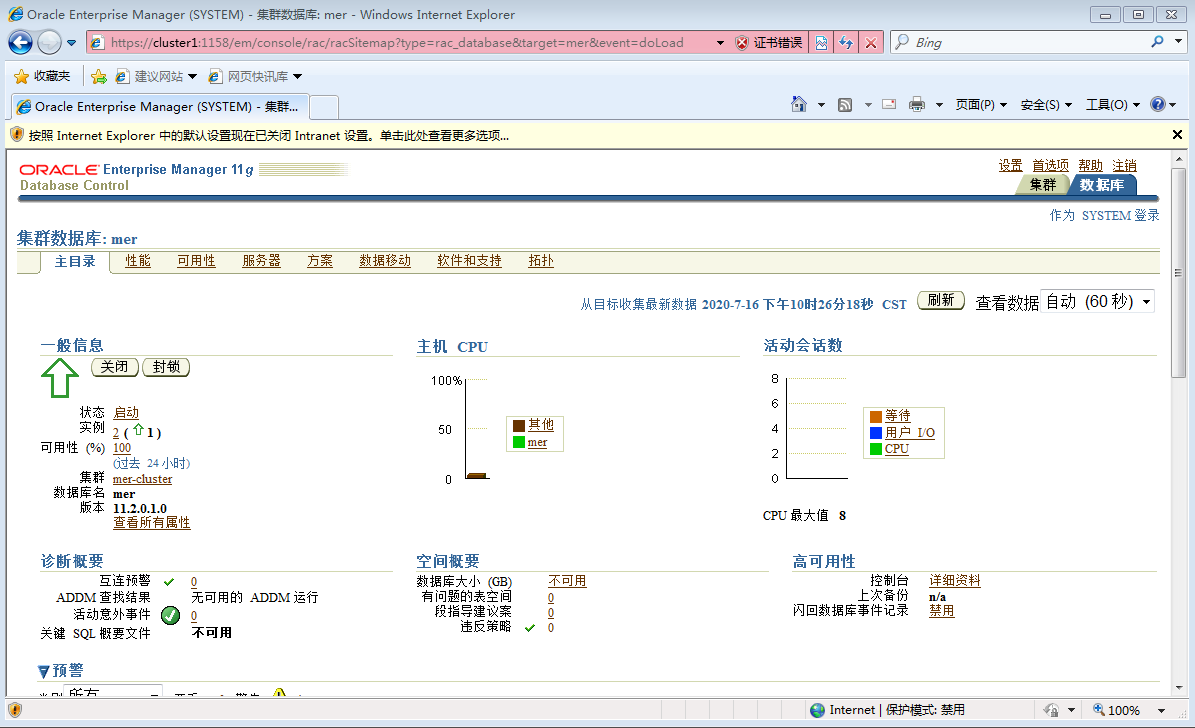Click add to favorites bar icon
This screenshot has height=728, width=1195.
pos(99,76)
